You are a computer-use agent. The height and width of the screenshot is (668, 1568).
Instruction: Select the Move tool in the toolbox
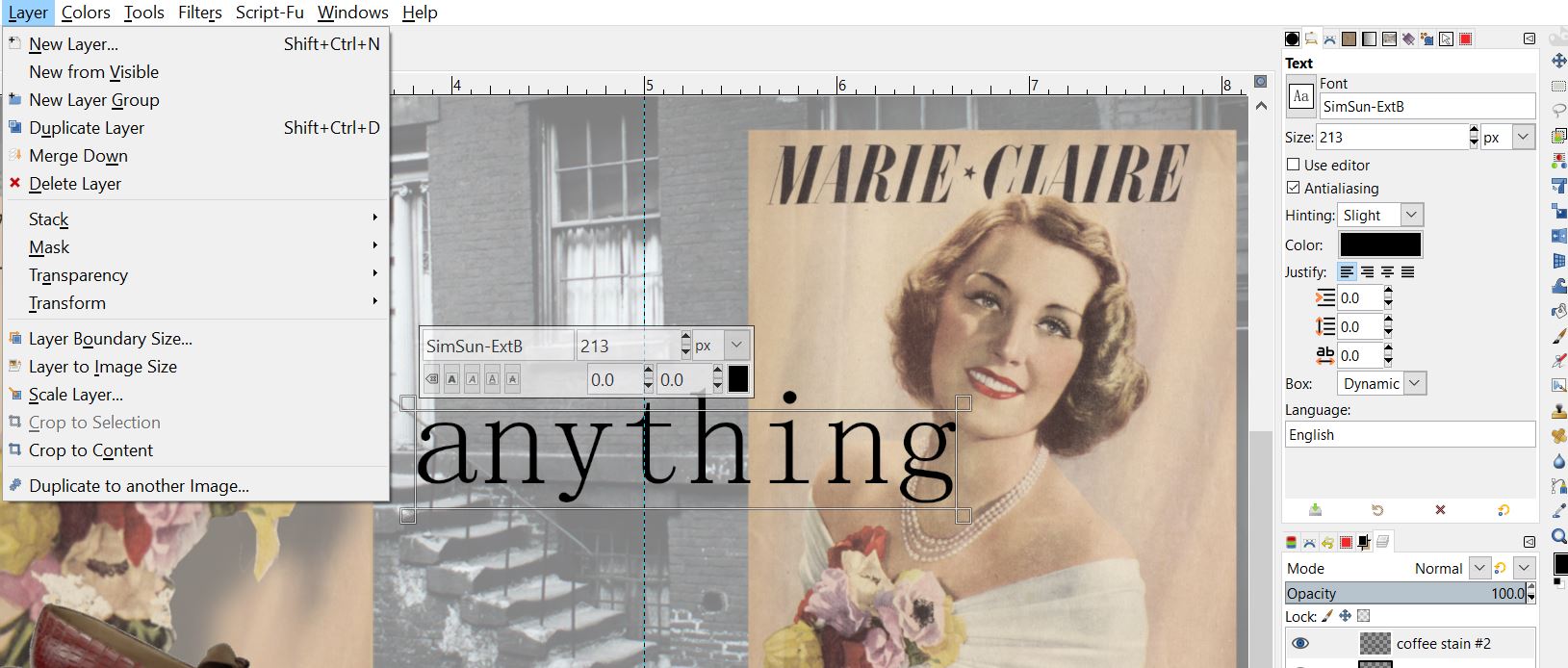pyautogui.click(x=1558, y=61)
